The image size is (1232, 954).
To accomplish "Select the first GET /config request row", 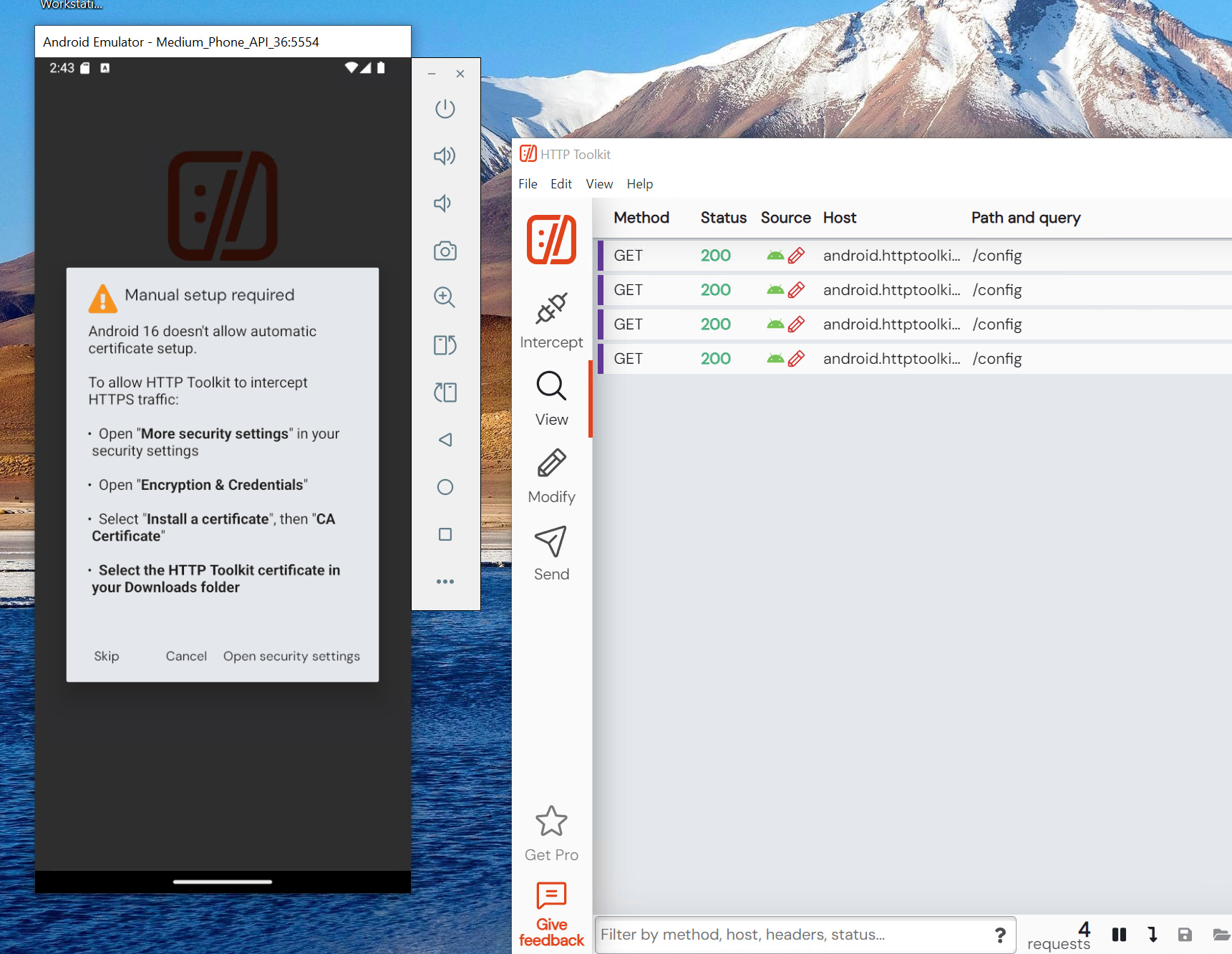I will click(915, 256).
